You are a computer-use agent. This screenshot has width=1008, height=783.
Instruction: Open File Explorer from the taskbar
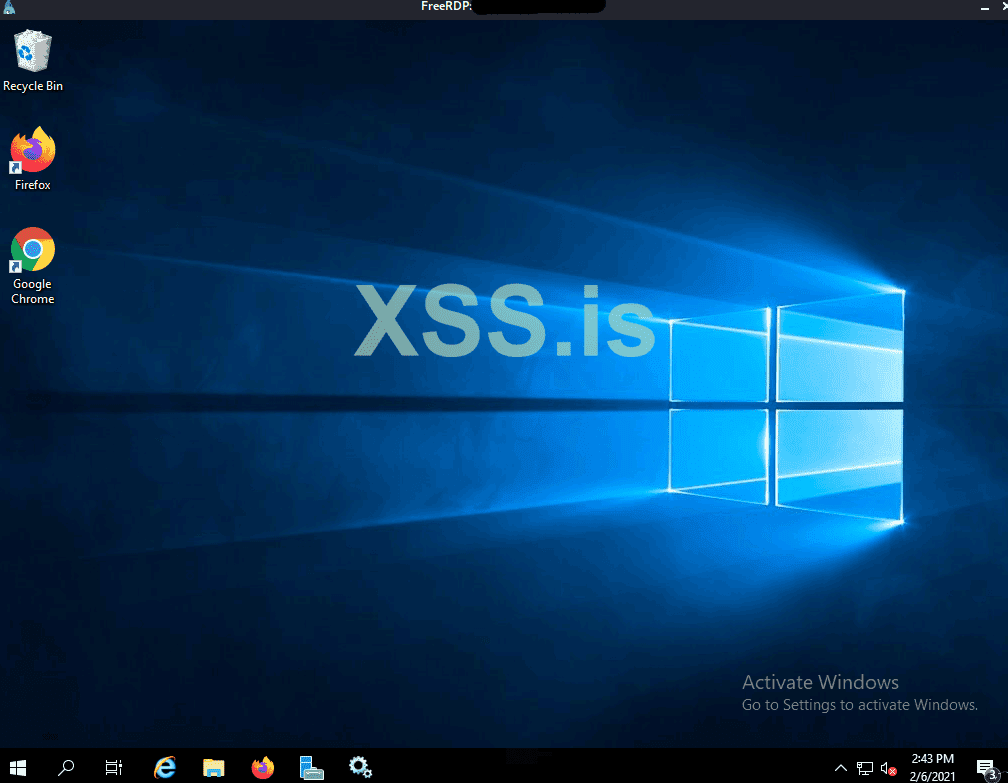point(213,768)
